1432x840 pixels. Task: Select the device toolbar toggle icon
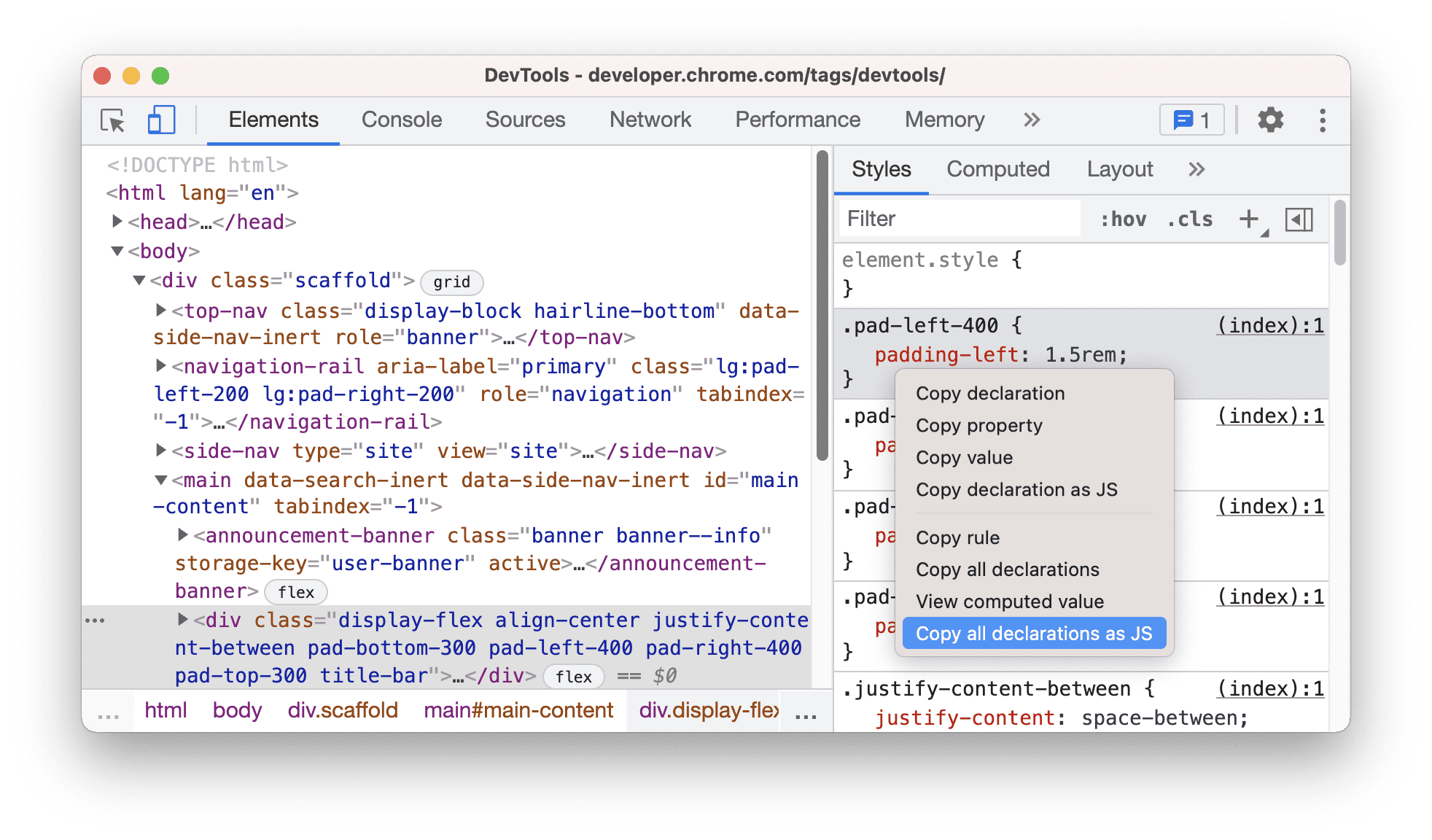pyautogui.click(x=159, y=118)
